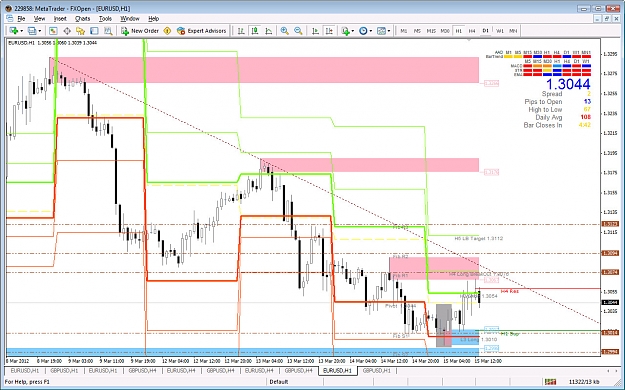
Task: Open the Insert menu
Action: 60,18
